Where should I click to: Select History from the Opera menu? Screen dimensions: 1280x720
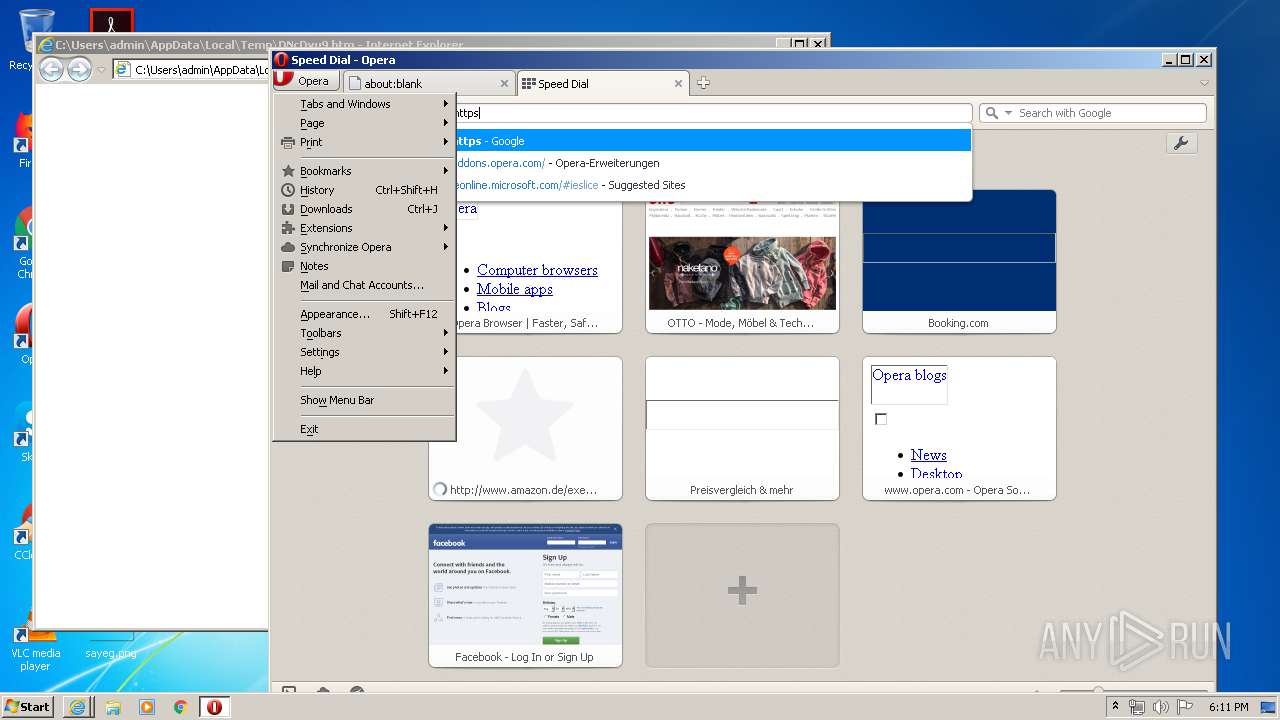[365, 190]
